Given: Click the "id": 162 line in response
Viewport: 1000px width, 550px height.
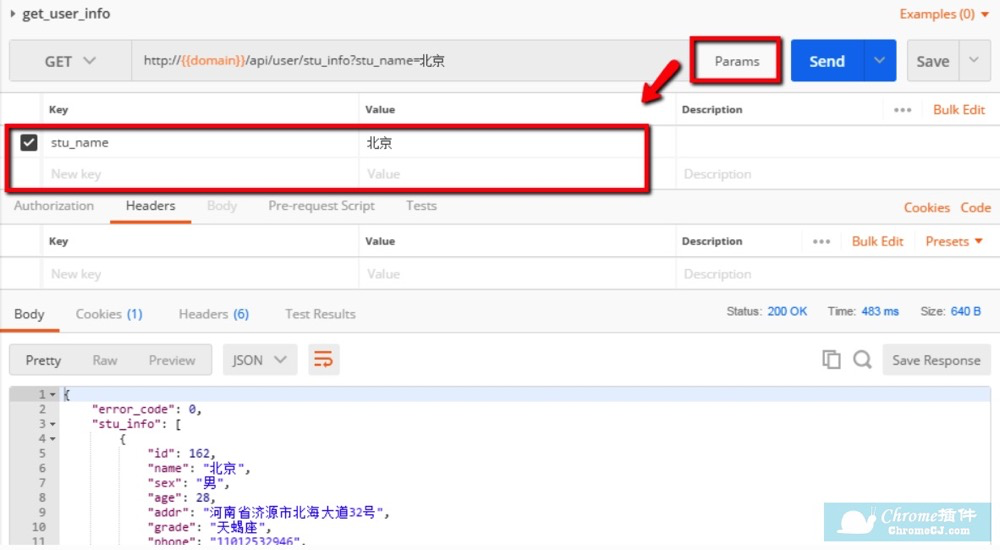Looking at the screenshot, I should click(x=182, y=453).
